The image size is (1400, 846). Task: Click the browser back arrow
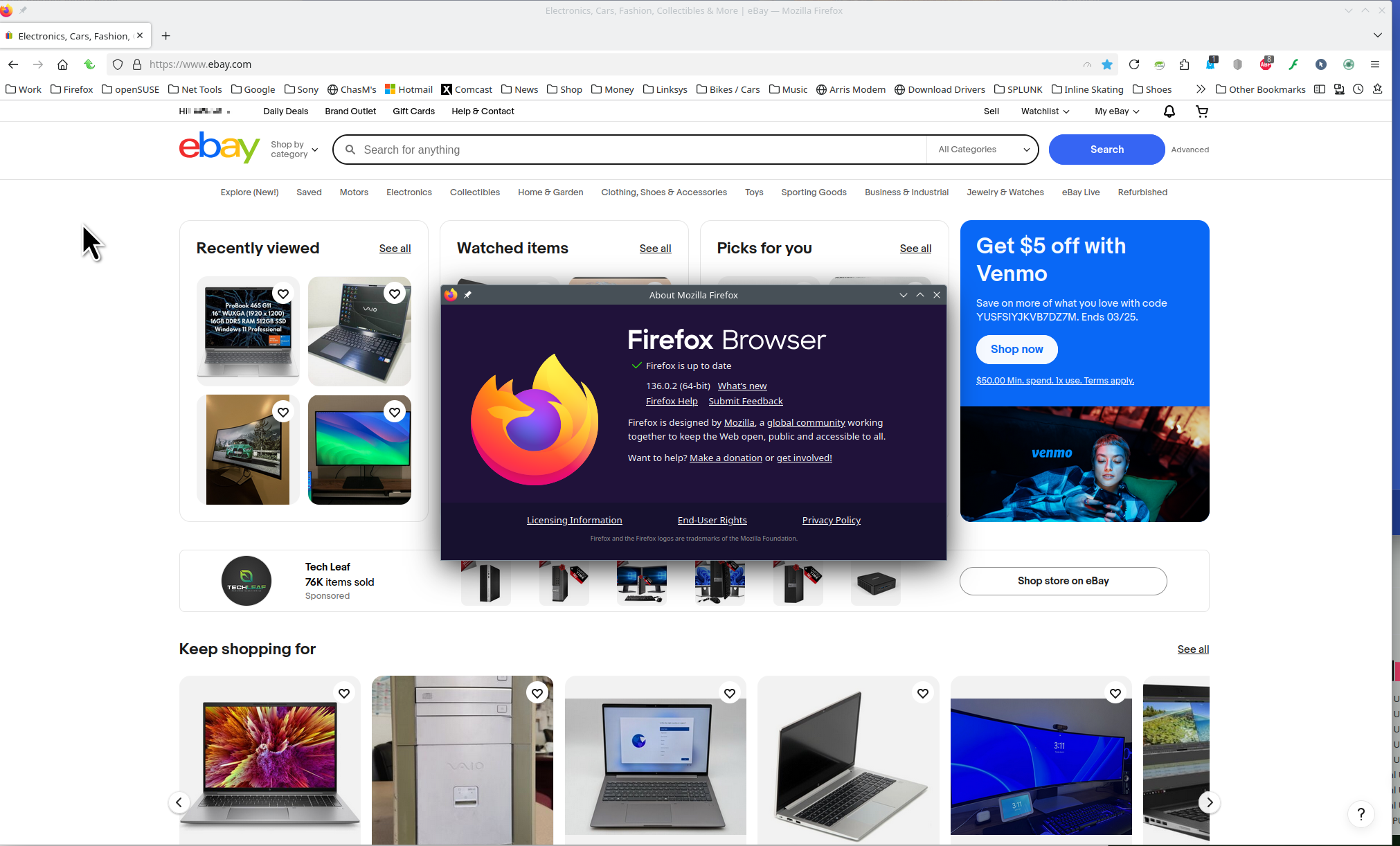click(13, 64)
